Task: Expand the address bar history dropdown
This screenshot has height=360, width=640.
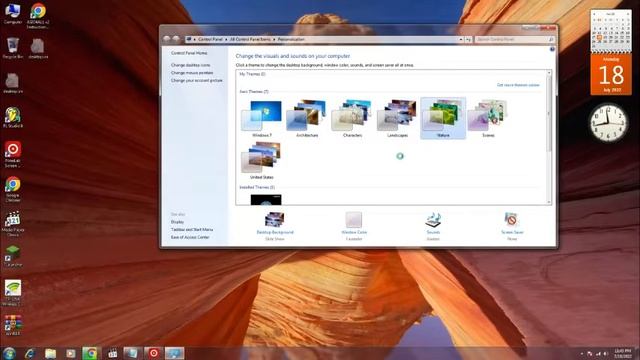Action: (x=461, y=40)
